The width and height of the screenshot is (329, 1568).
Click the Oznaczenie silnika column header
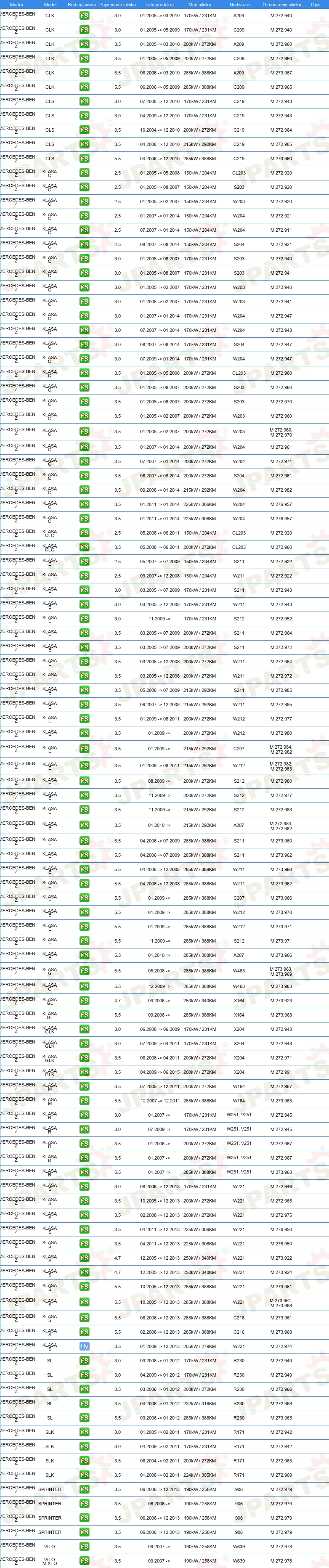click(281, 4)
